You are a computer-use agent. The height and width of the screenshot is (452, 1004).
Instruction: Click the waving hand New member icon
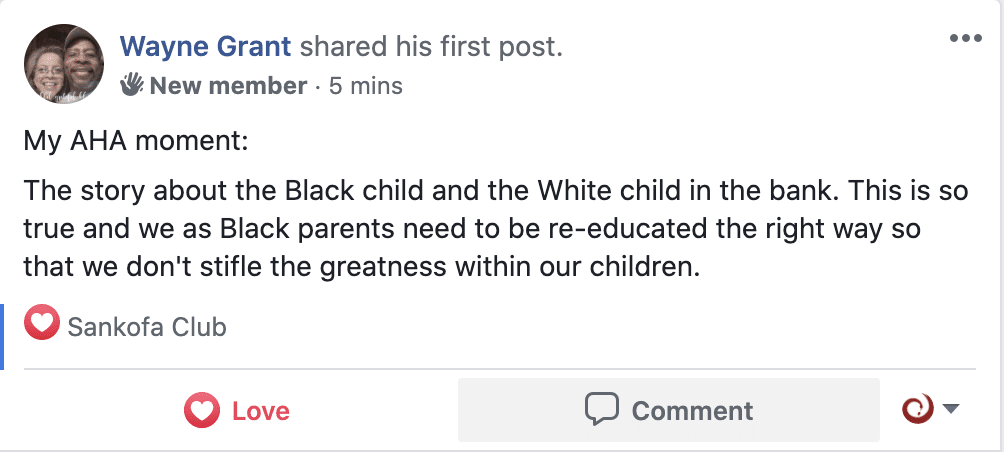click(x=132, y=85)
